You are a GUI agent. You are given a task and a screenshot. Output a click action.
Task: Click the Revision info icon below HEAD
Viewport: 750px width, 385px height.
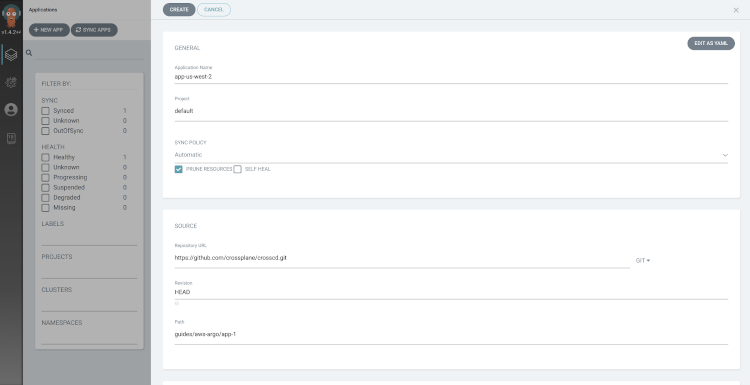[x=177, y=303]
